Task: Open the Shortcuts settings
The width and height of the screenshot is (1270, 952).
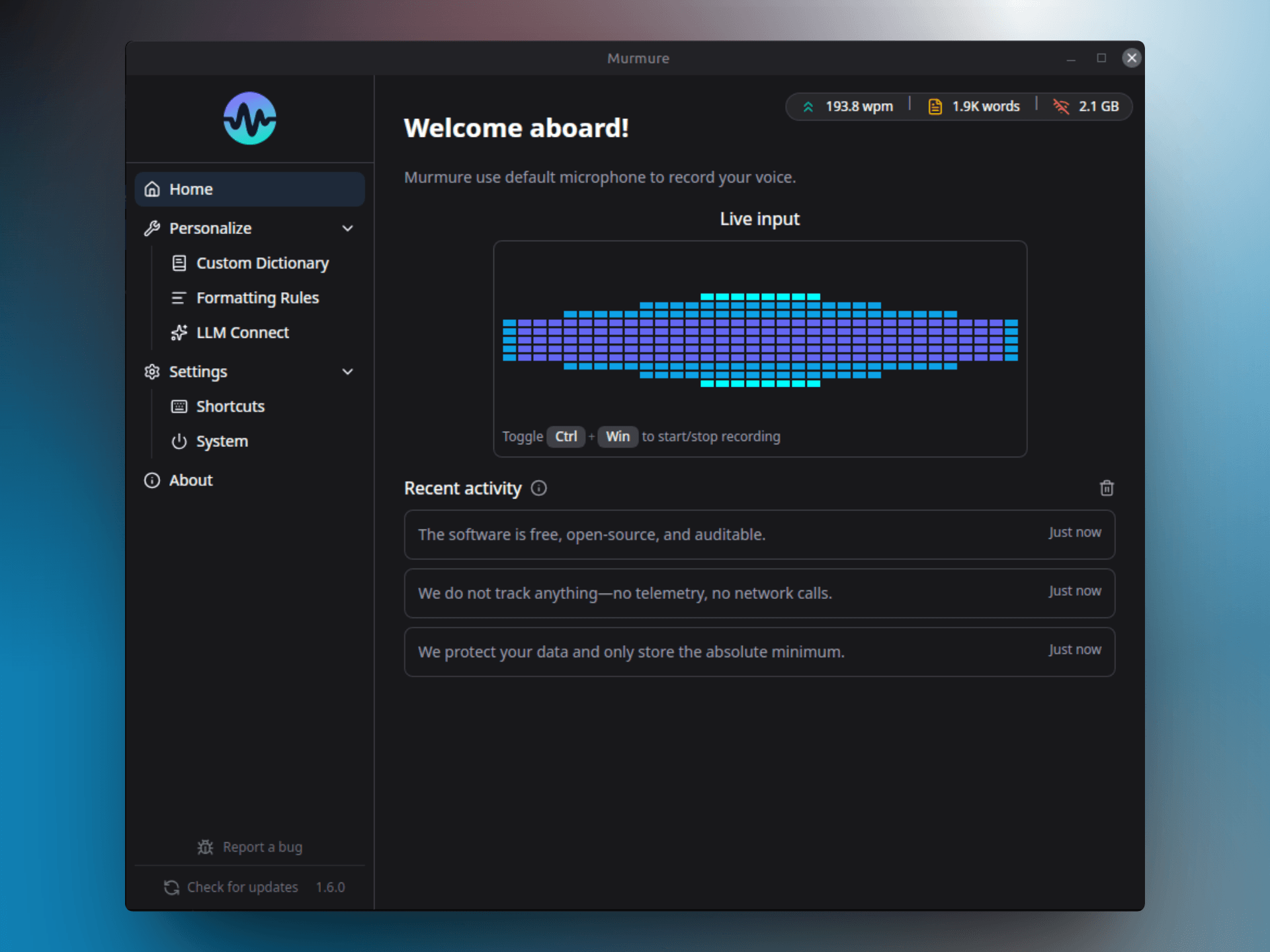Action: [230, 406]
